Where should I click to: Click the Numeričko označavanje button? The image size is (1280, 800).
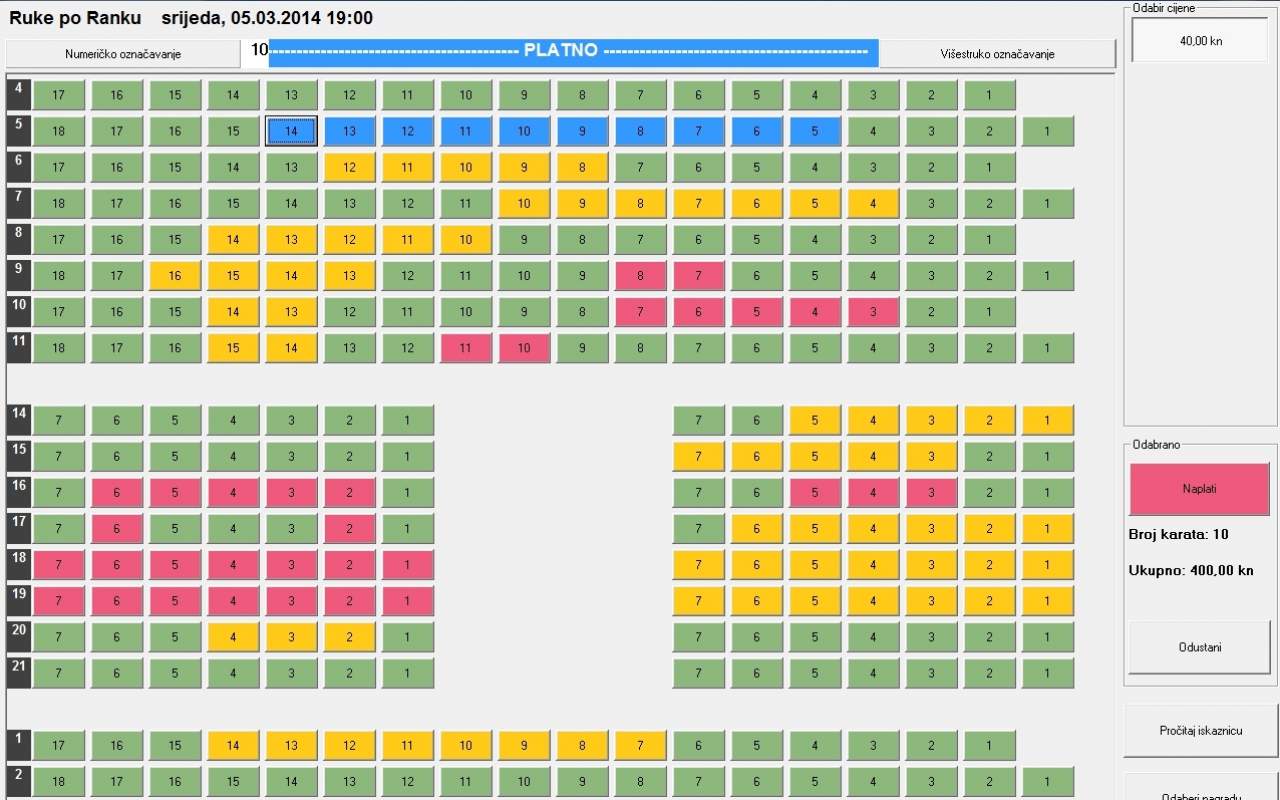[x=123, y=54]
